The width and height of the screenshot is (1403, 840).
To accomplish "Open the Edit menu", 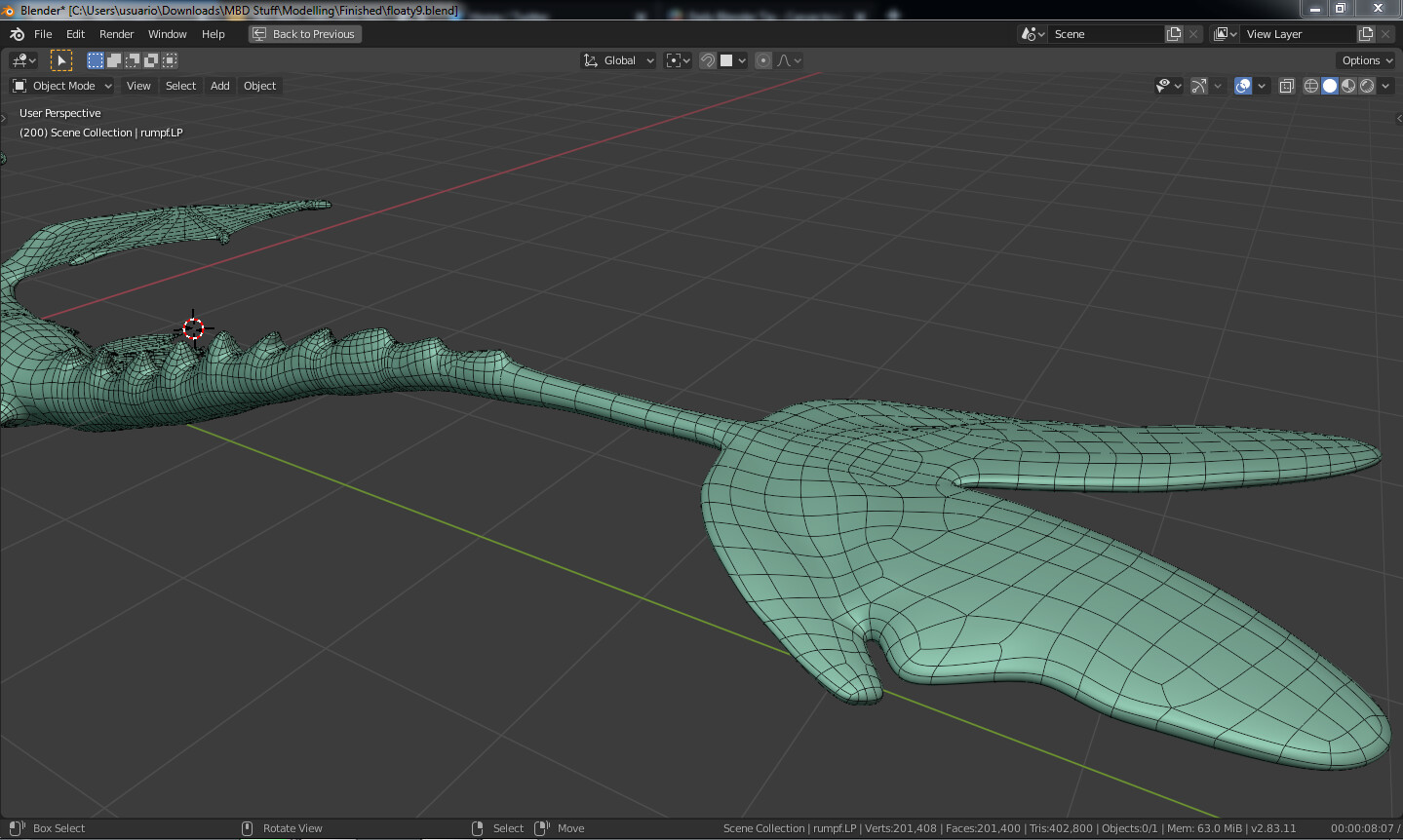I will [x=75, y=34].
